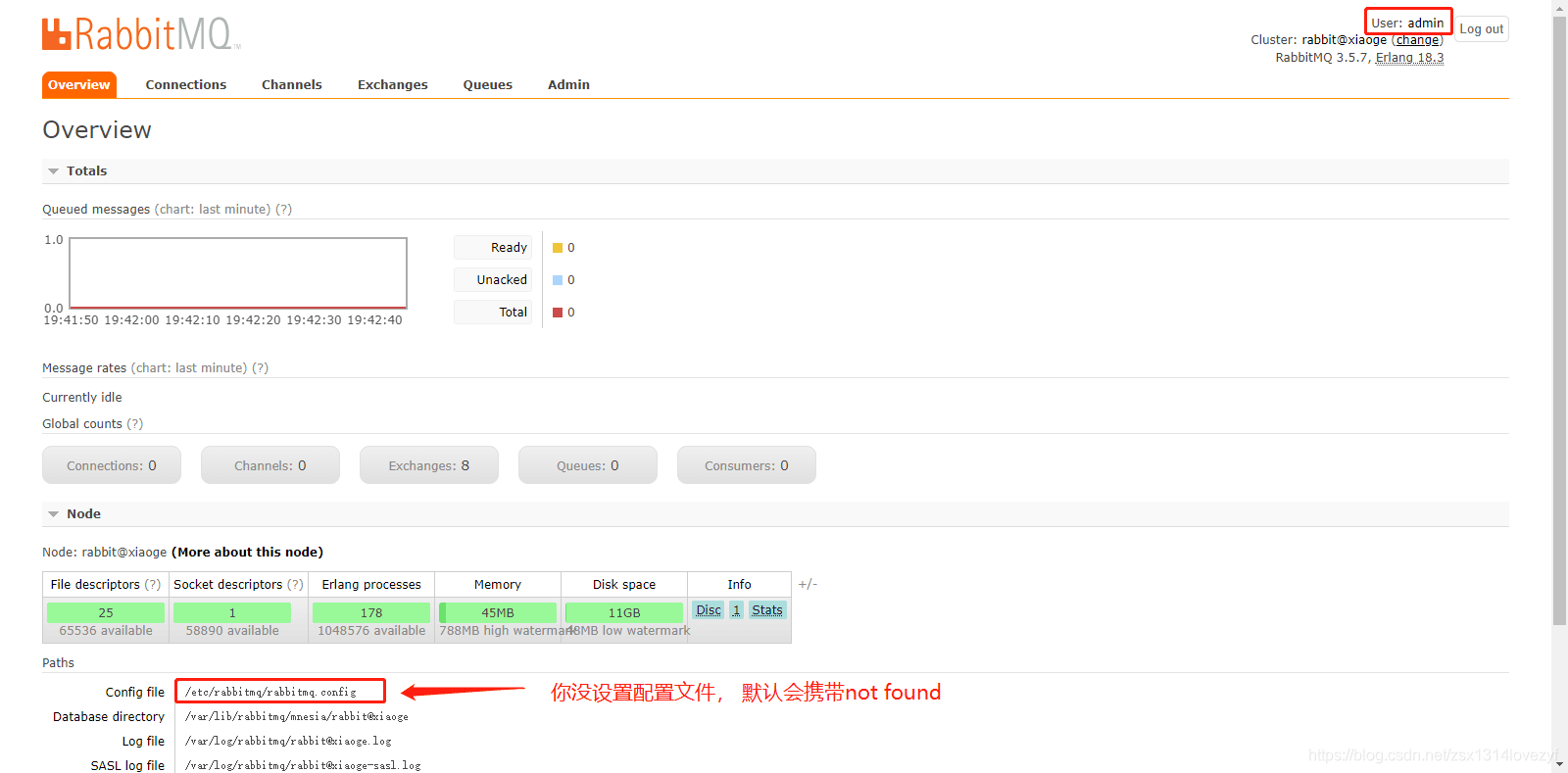This screenshot has height=773, width=1568.
Task: Toggle node table columns with +/-
Action: (808, 585)
